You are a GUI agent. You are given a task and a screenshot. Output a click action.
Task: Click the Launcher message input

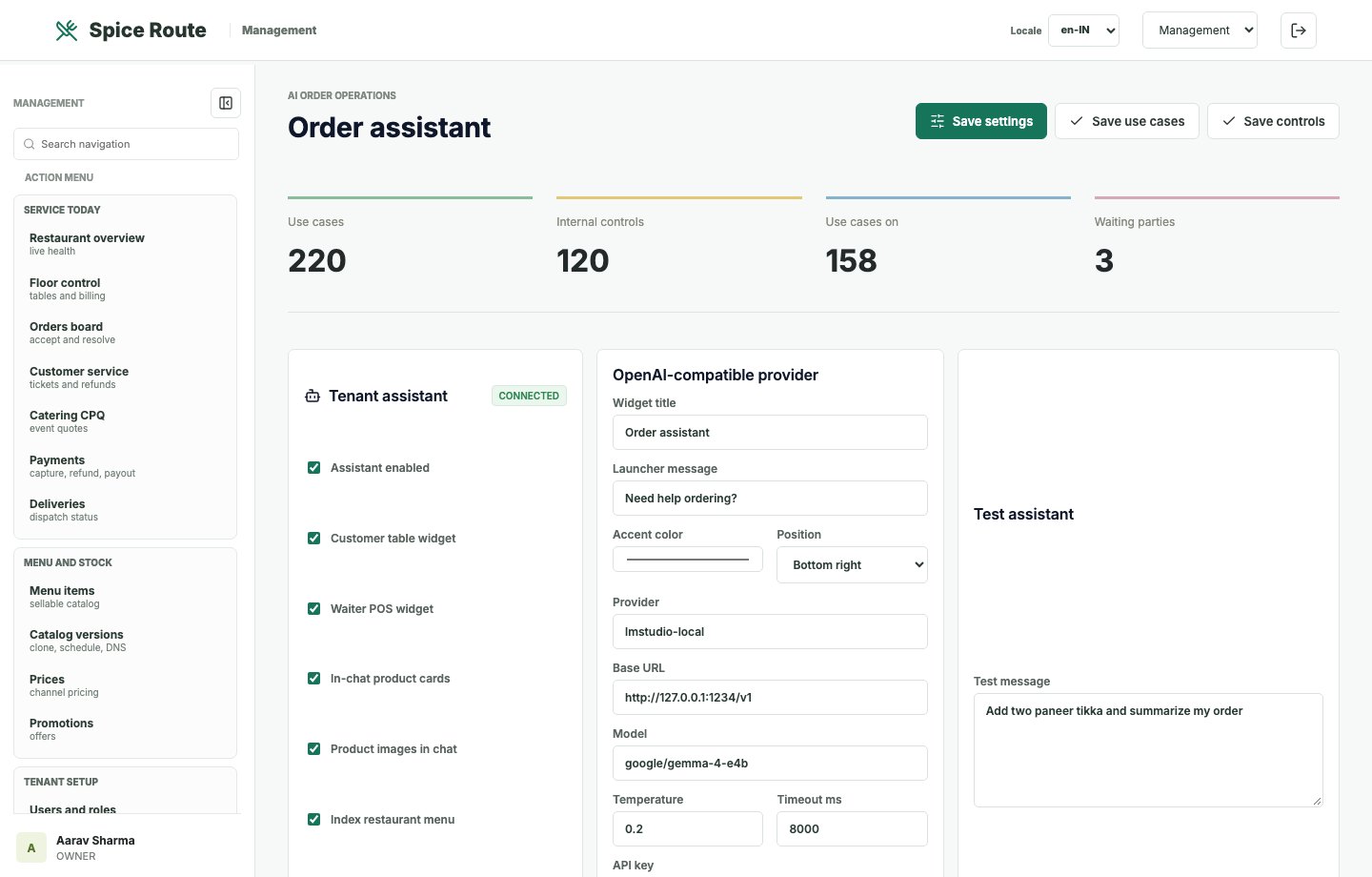(x=770, y=498)
